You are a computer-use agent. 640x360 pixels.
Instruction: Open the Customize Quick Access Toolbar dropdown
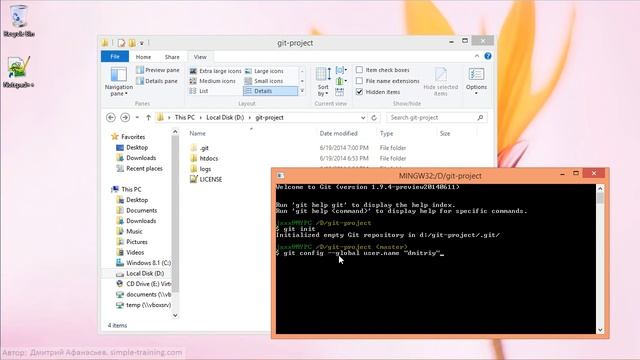[x=142, y=43]
